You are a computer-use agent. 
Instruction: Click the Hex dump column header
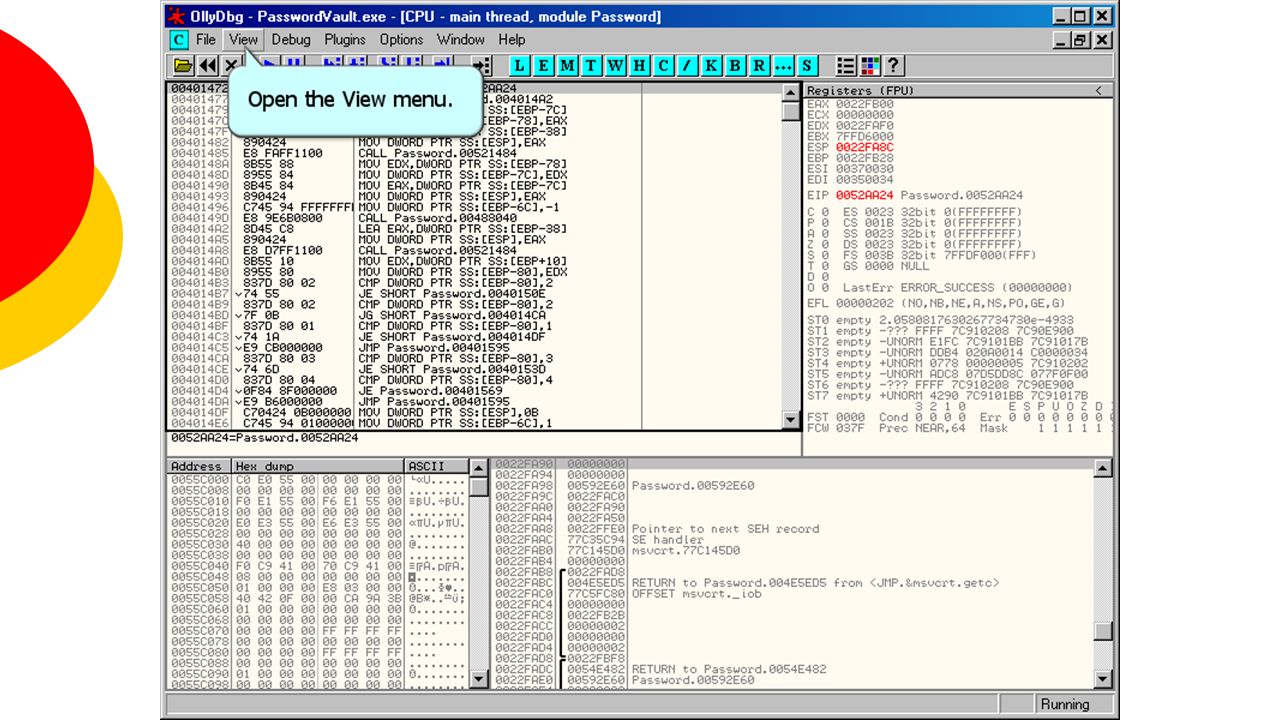coord(318,466)
